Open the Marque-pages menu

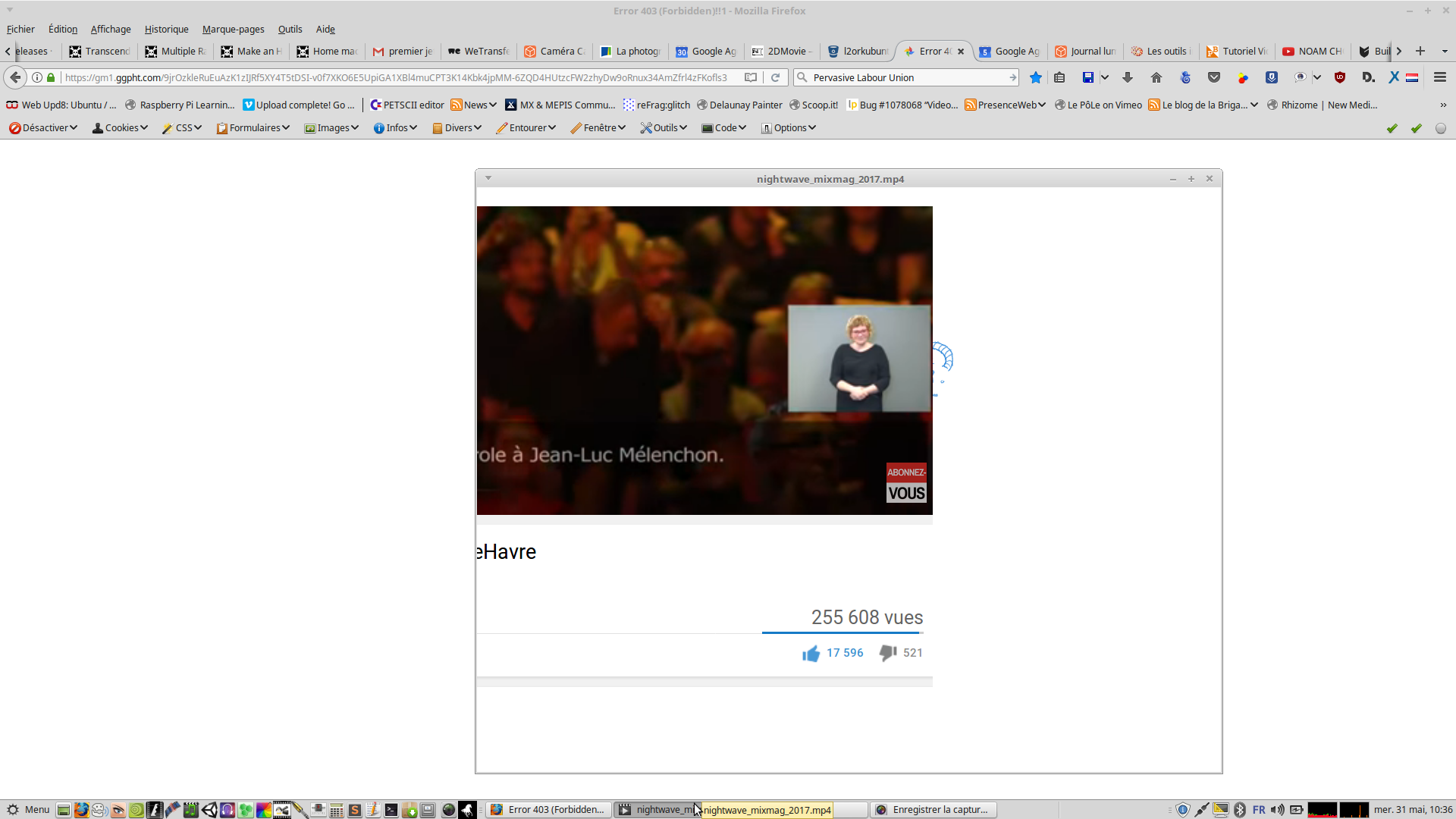point(233,29)
